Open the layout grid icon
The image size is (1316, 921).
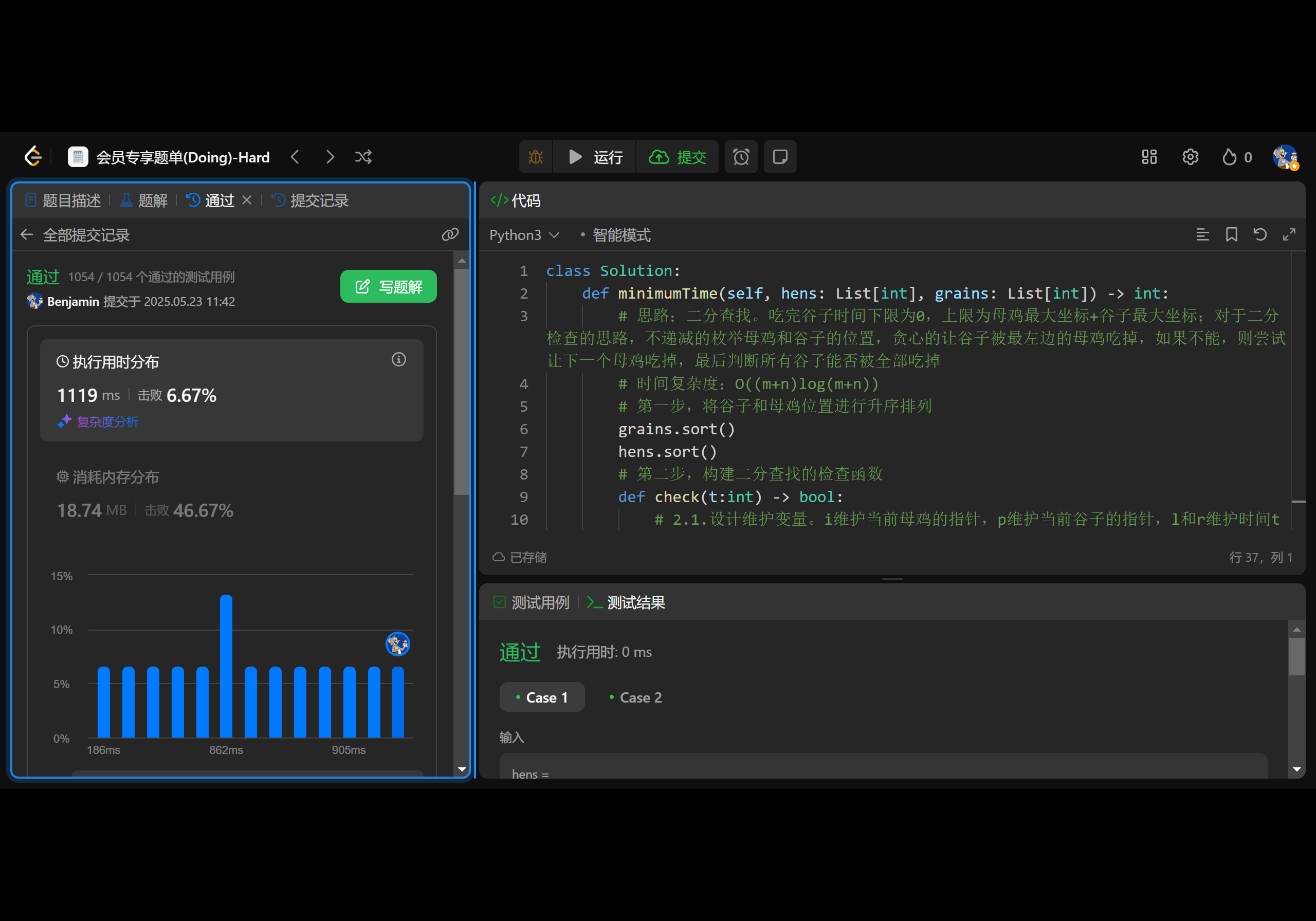coord(1148,156)
